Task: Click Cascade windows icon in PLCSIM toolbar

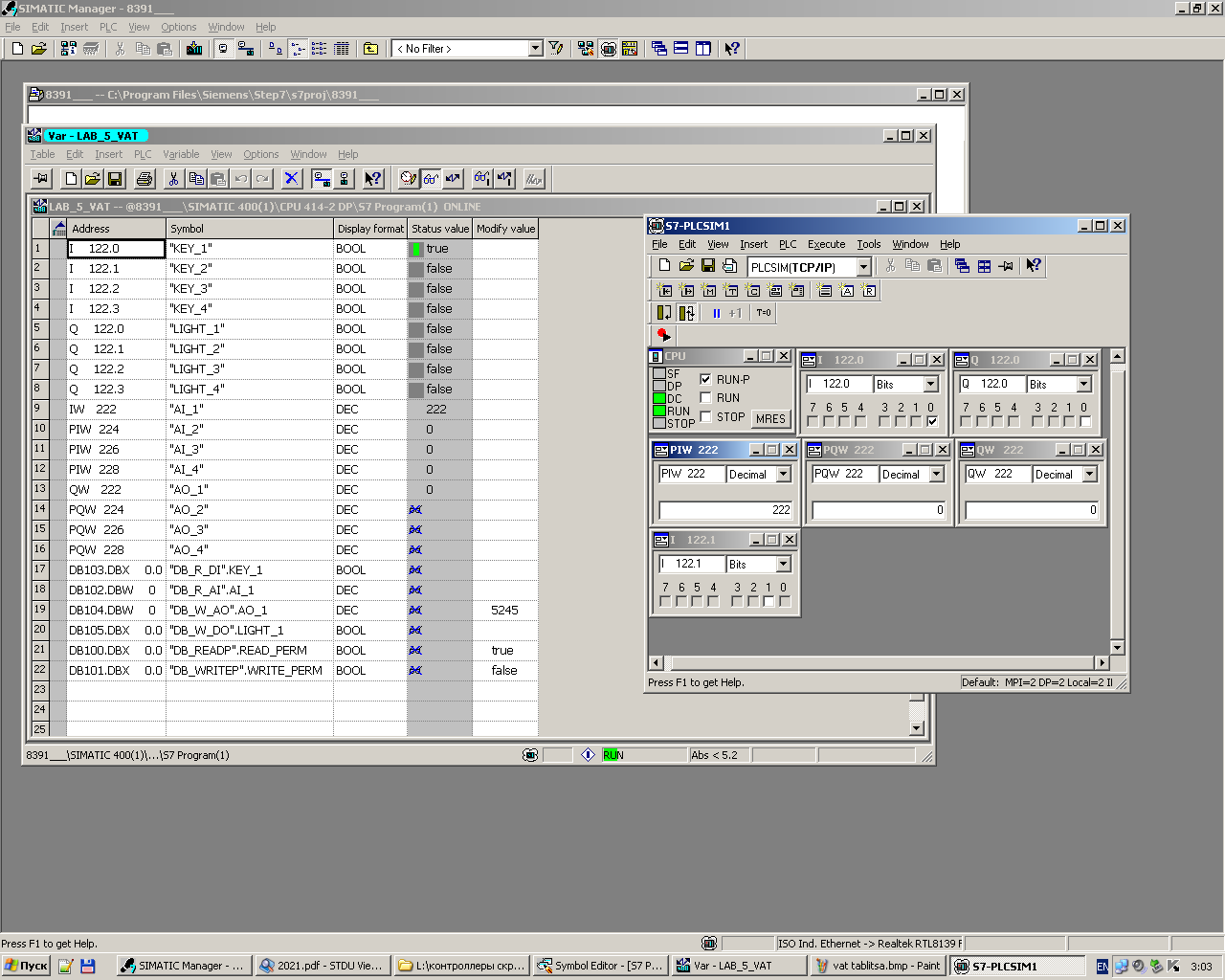Action: click(x=962, y=266)
